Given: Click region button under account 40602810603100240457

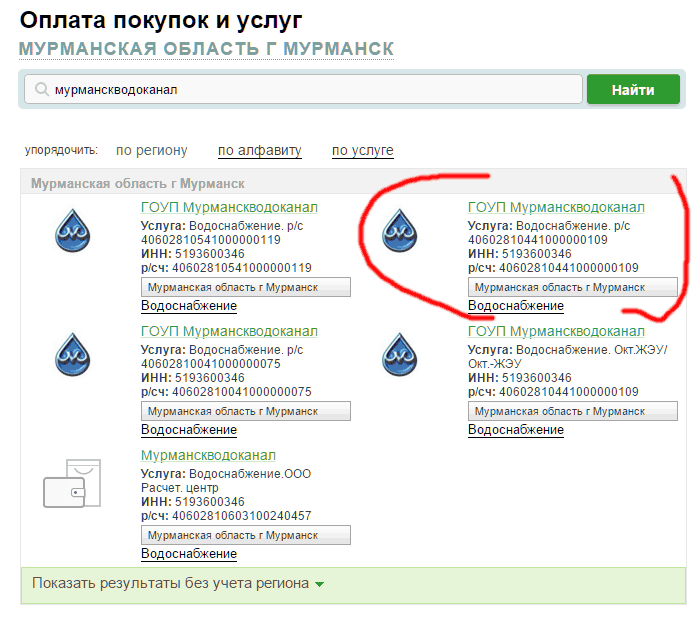Looking at the screenshot, I should (246, 535).
